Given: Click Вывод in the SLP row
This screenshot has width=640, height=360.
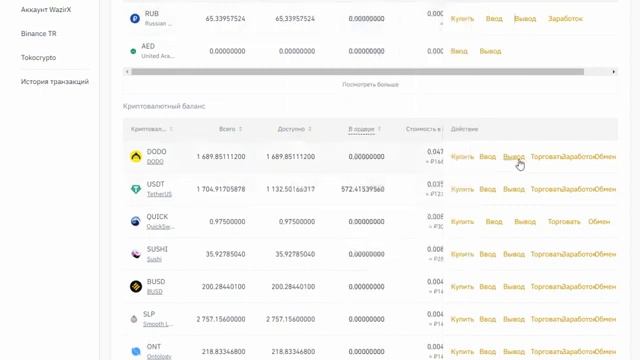Looking at the screenshot, I should (514, 319).
